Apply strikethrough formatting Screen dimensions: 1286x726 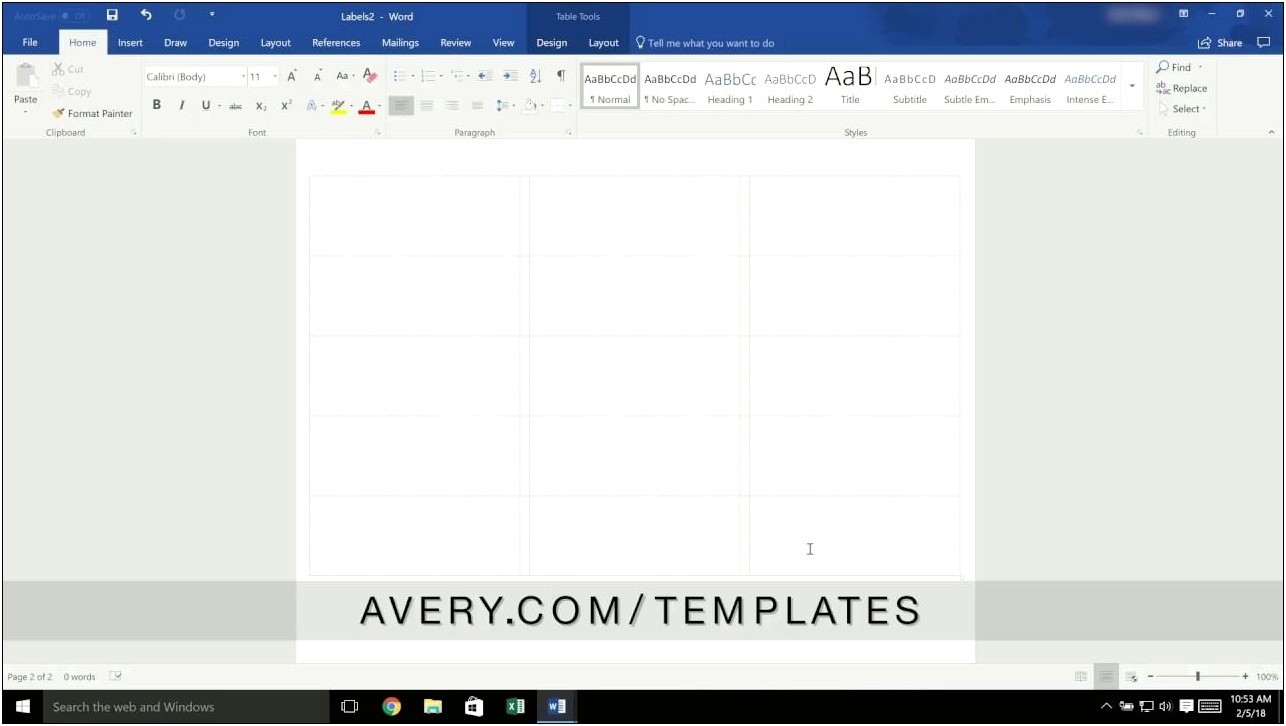236,106
